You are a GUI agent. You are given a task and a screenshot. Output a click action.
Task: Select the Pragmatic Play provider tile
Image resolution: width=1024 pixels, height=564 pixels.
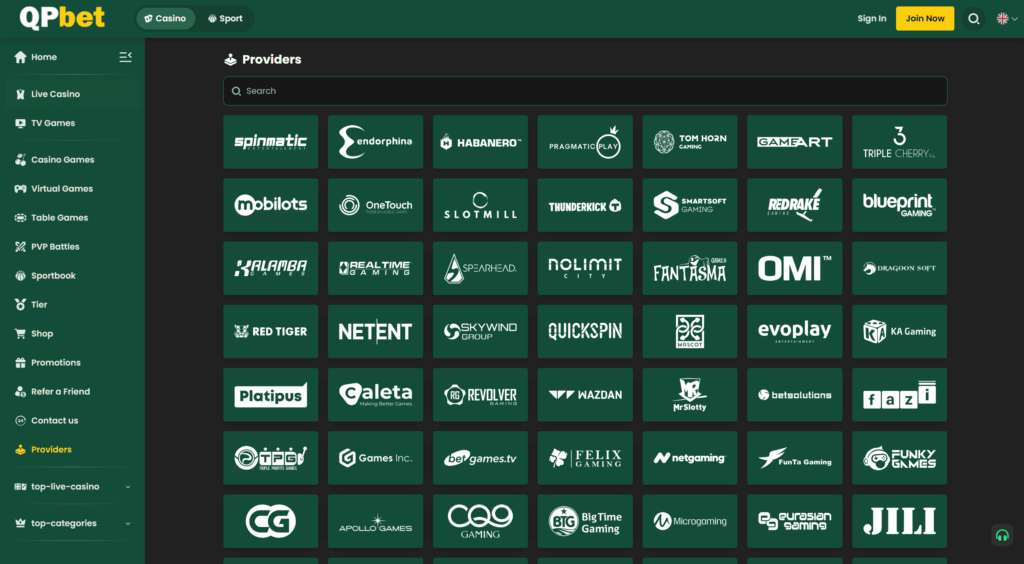coord(585,142)
